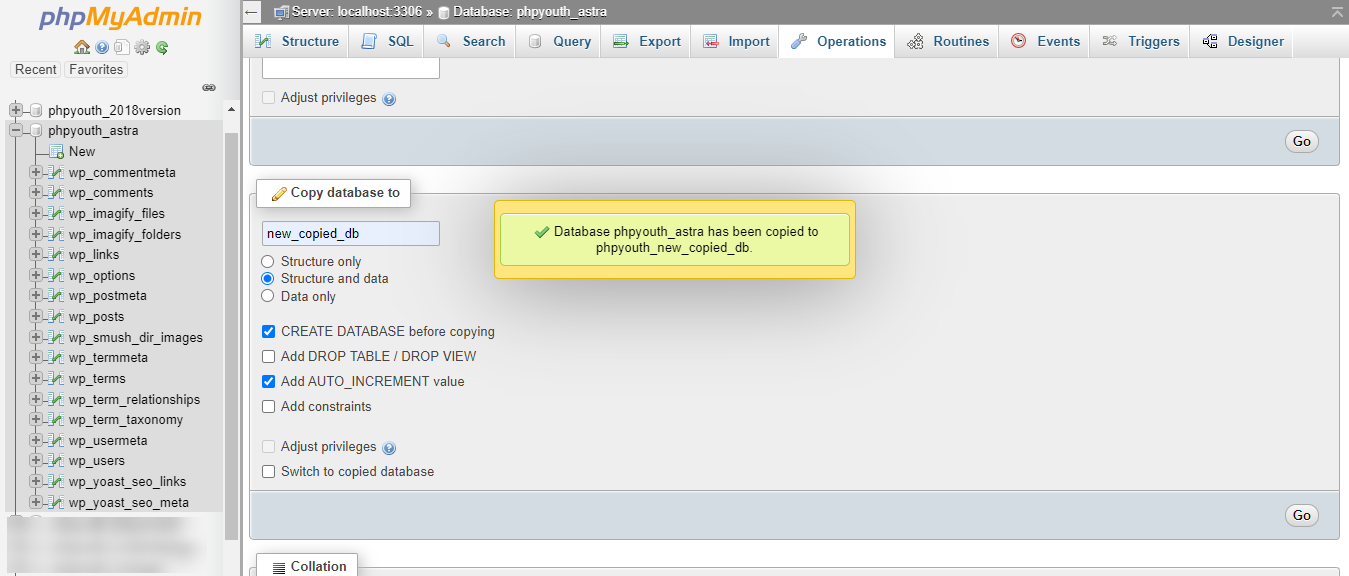Expand the wp_postmeta table node
The height and width of the screenshot is (576, 1349).
coord(36,295)
